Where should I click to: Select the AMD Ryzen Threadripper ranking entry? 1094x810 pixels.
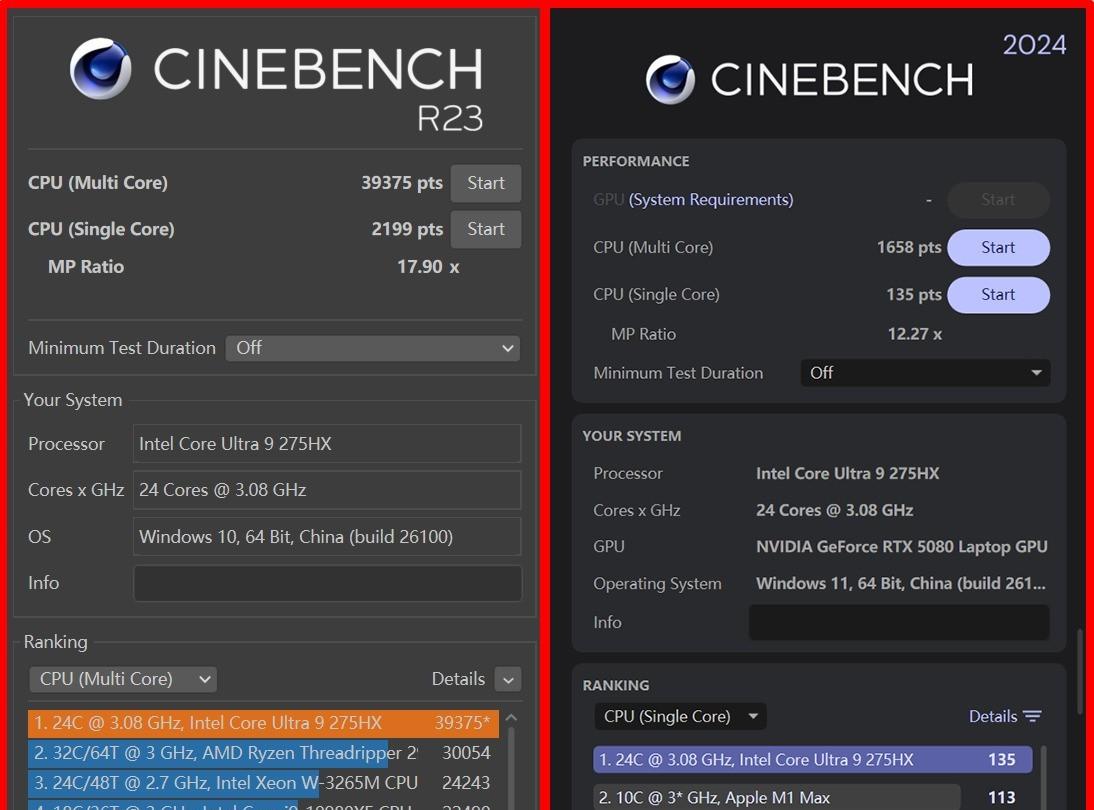[x=262, y=753]
